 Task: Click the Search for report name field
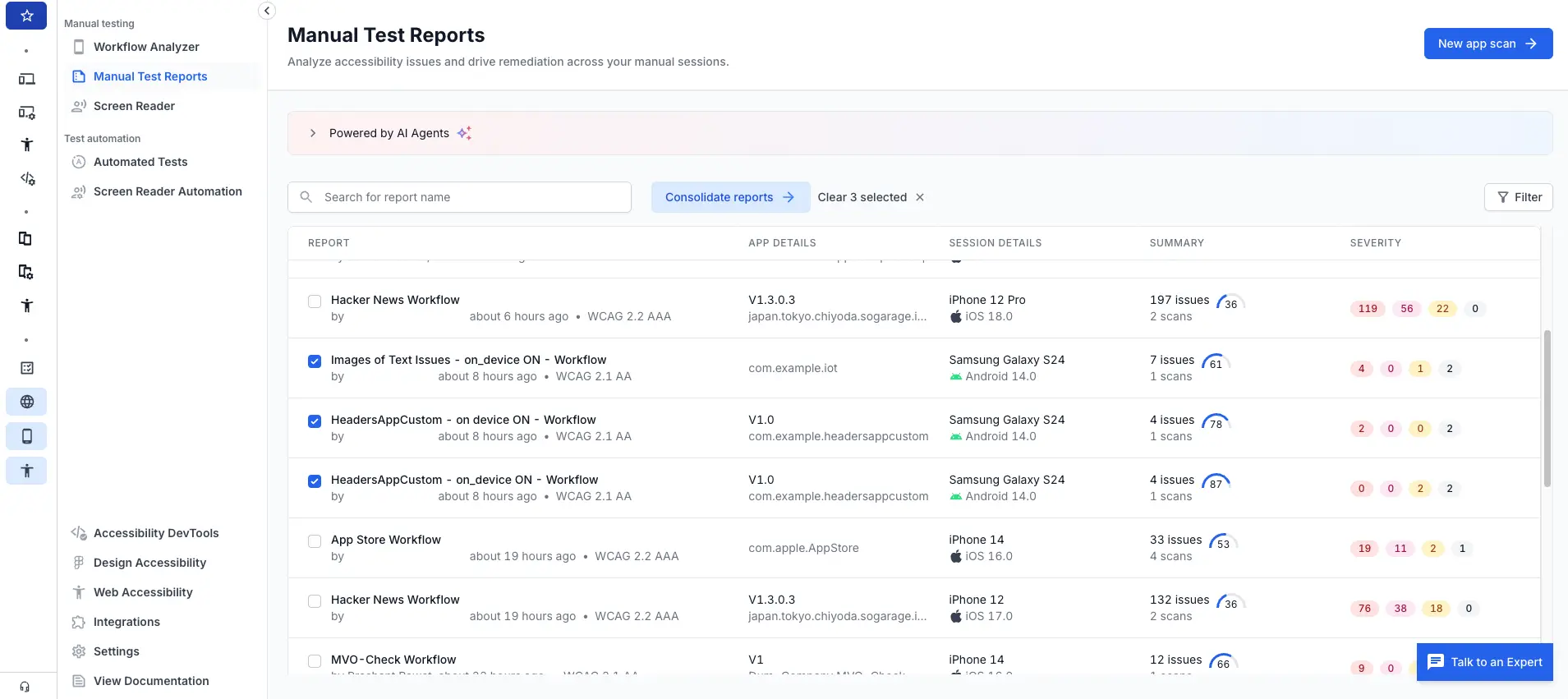(x=459, y=197)
